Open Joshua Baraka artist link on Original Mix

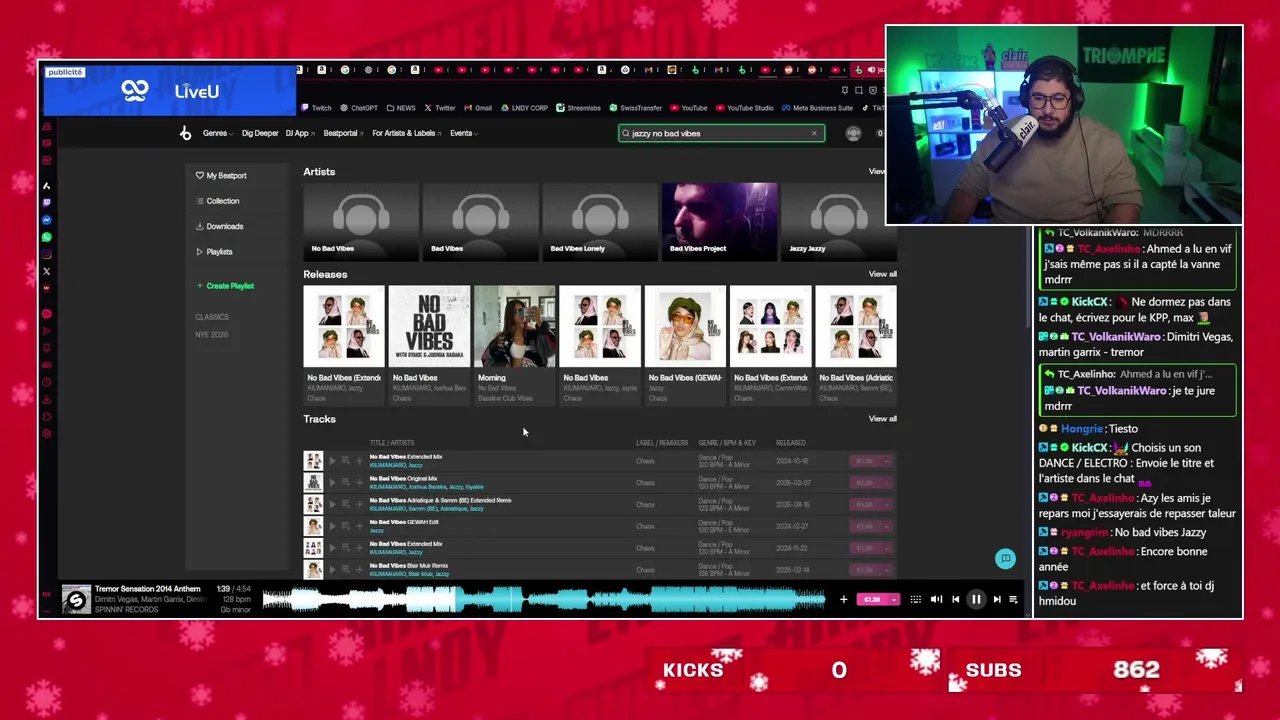[429, 487]
